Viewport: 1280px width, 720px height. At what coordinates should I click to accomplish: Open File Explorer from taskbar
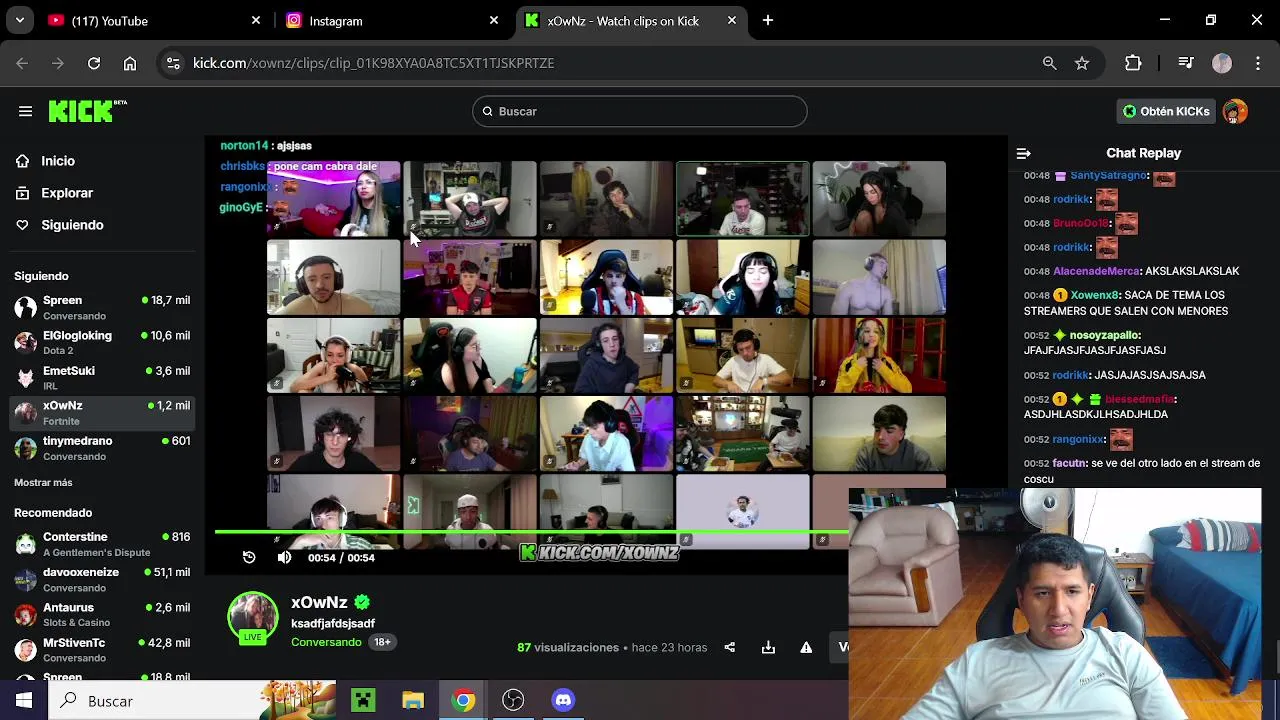point(413,701)
